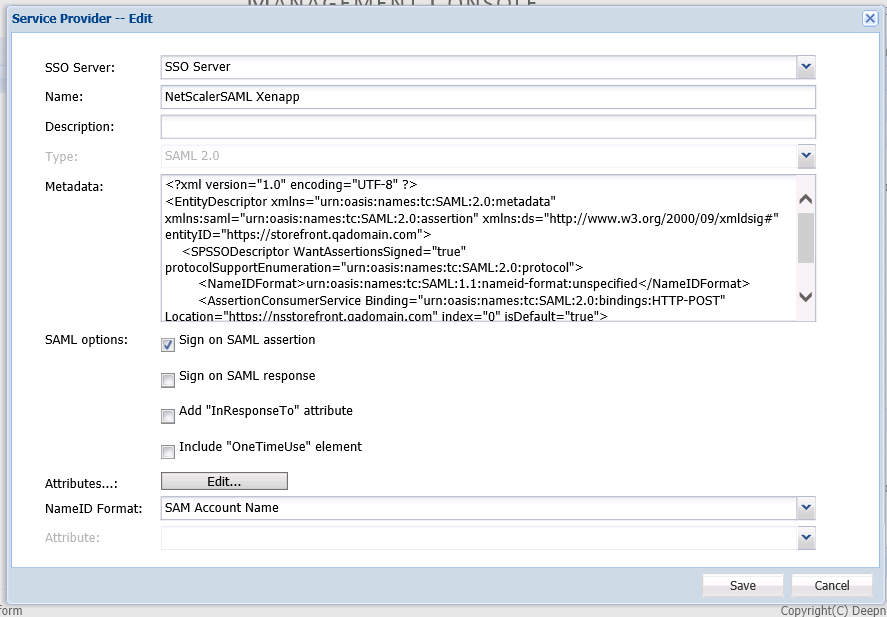The height and width of the screenshot is (617, 887).
Task: Expand the SSO Server dropdown arrow
Action: click(806, 67)
